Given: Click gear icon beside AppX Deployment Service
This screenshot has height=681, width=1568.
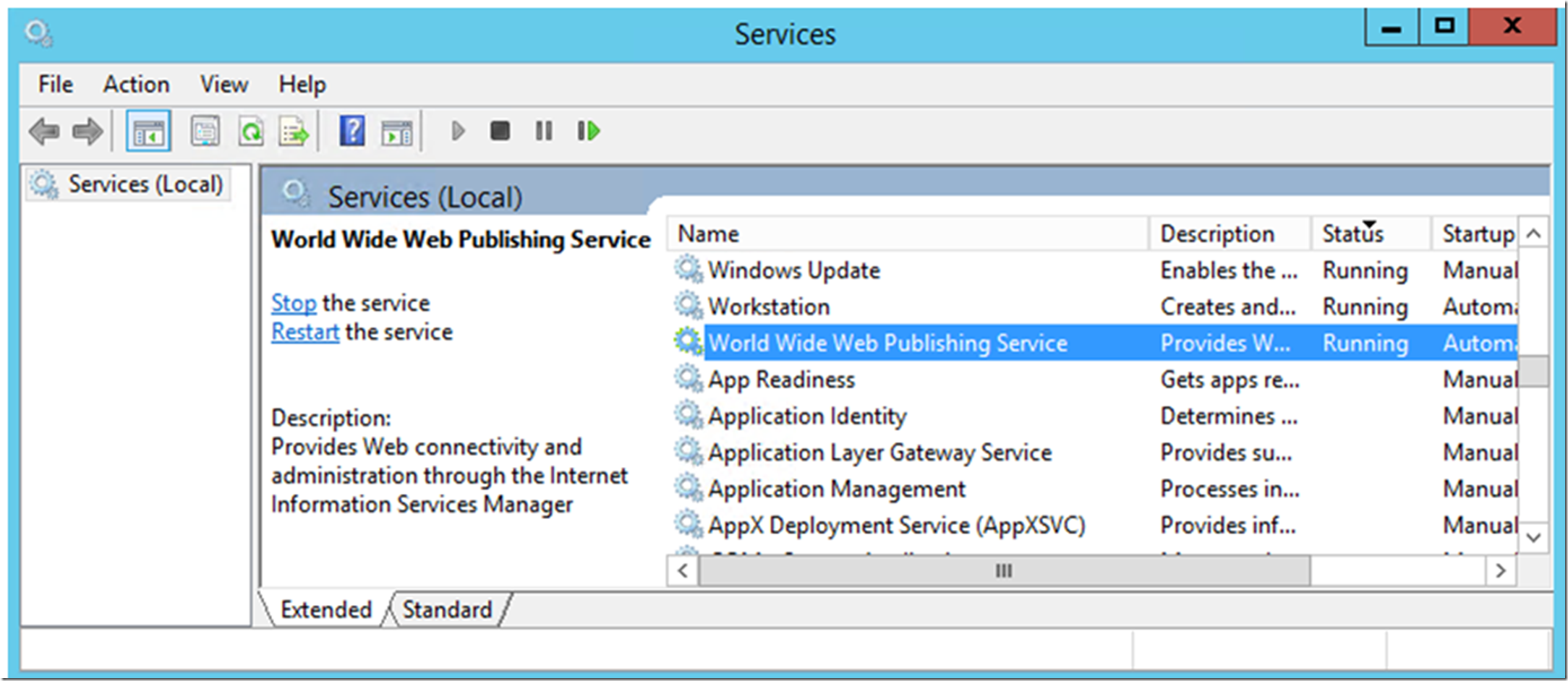Looking at the screenshot, I should [689, 525].
